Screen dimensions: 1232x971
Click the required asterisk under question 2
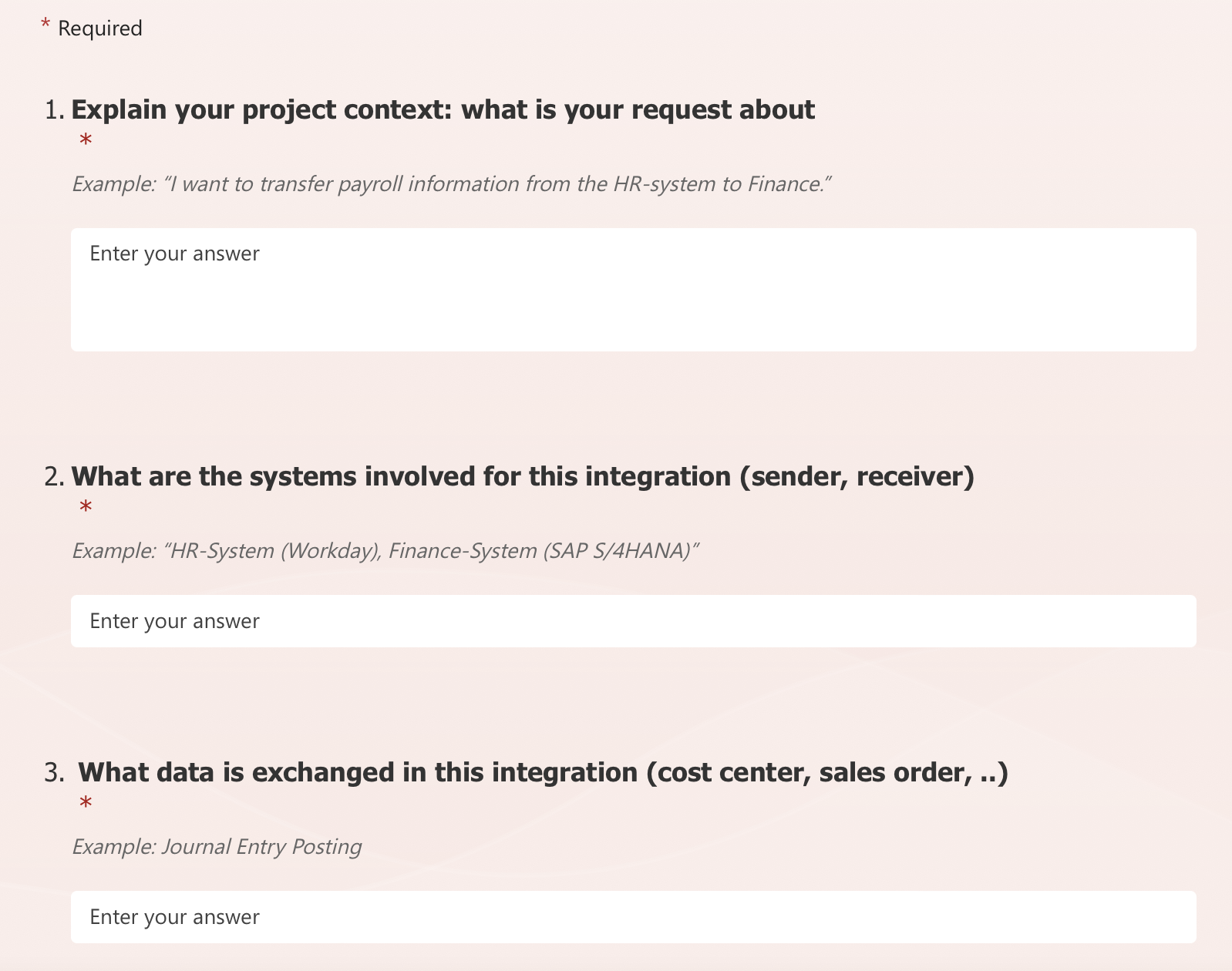[x=86, y=508]
